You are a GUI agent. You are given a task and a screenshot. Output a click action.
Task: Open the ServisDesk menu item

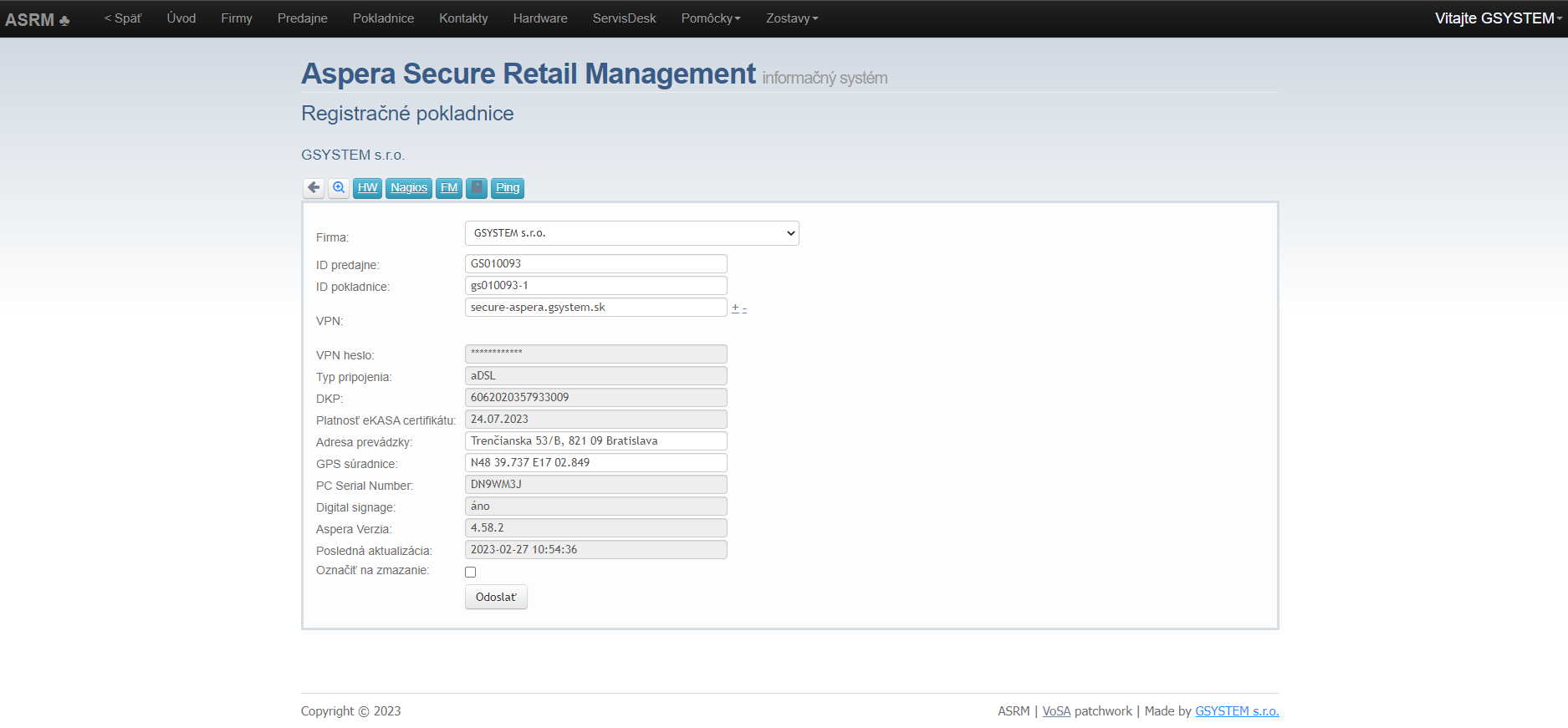(625, 18)
